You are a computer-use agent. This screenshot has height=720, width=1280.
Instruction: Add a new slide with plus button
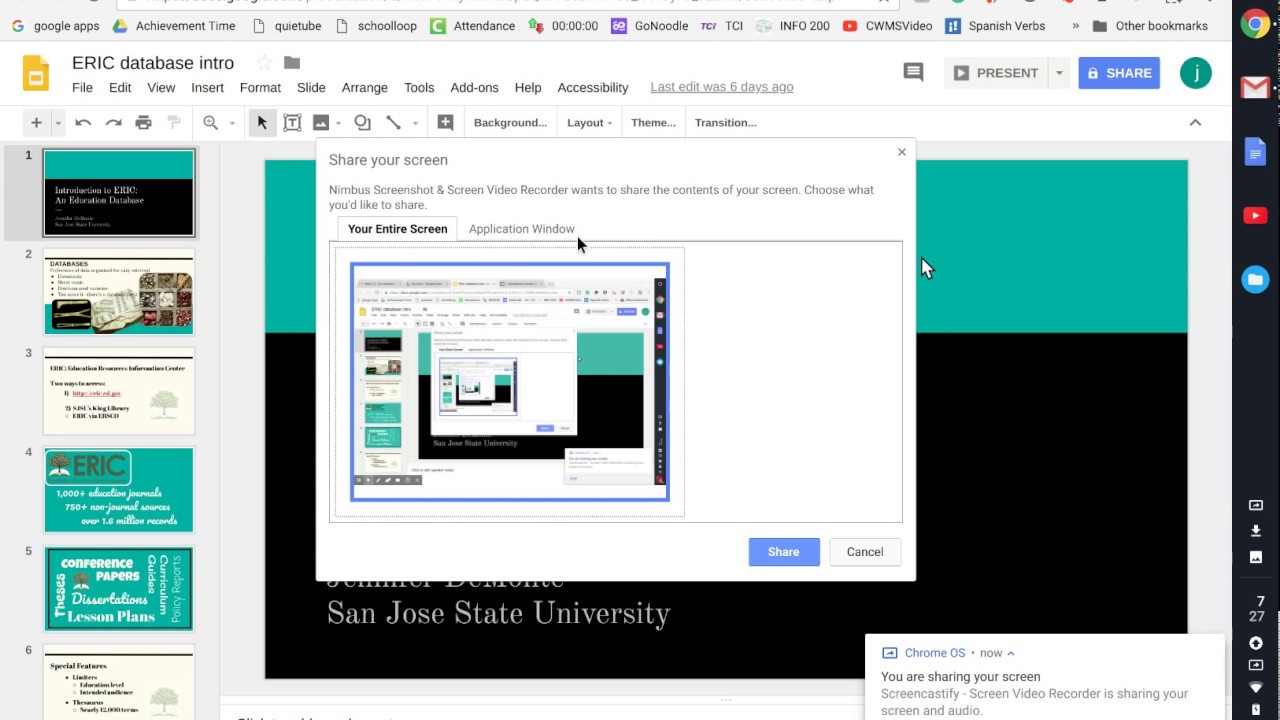(x=36, y=123)
